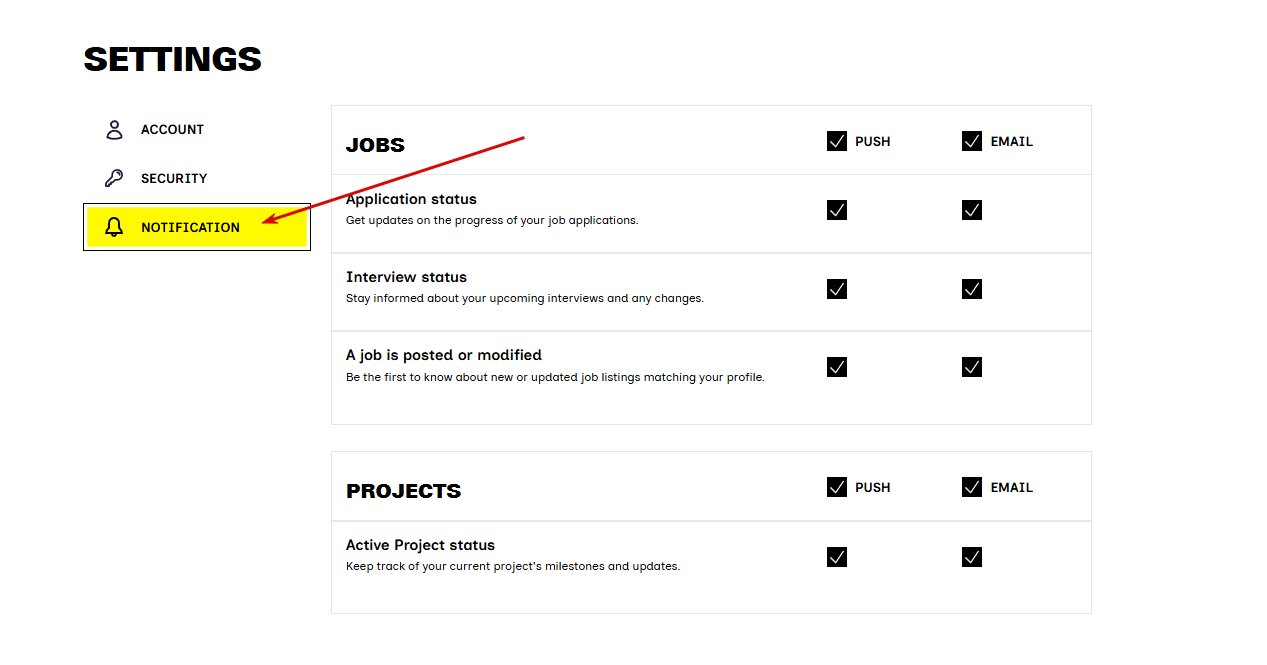Click the Settings page heading

point(172,60)
